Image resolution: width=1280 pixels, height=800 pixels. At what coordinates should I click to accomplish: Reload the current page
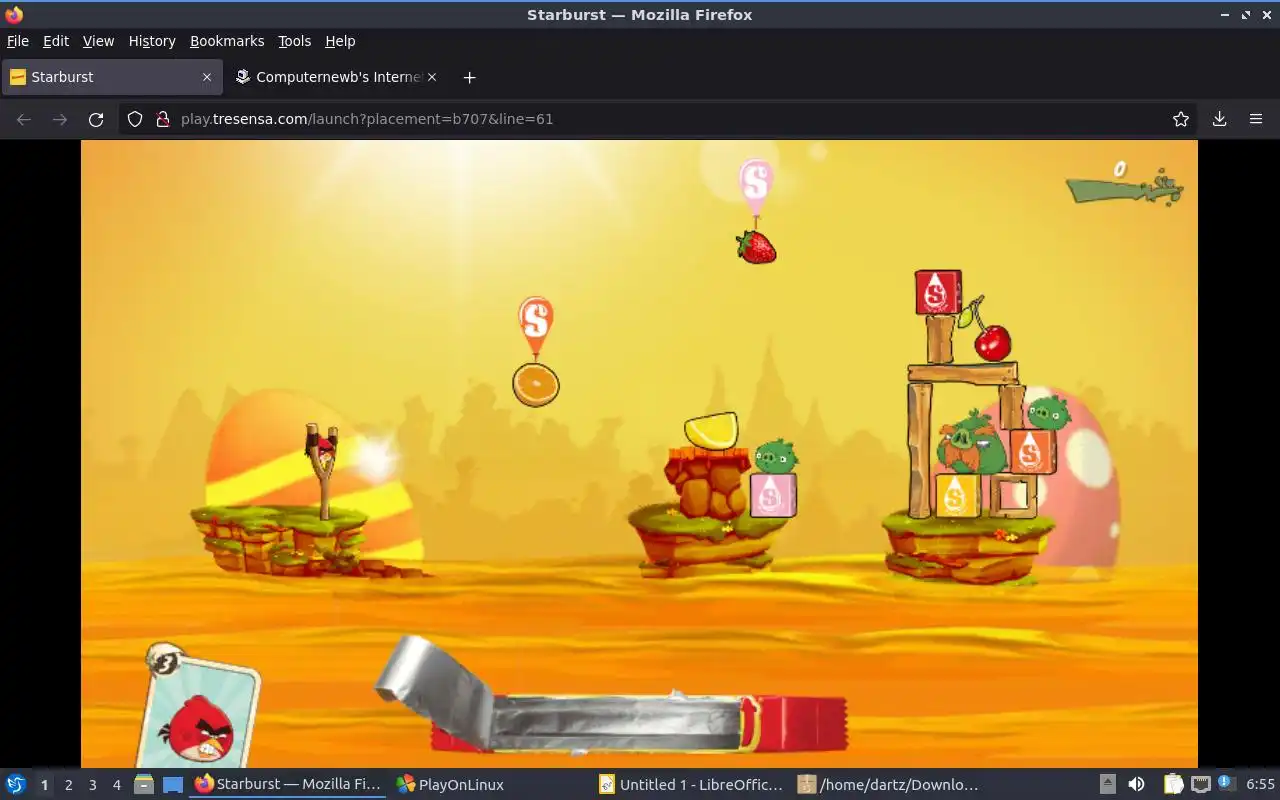tap(96, 119)
